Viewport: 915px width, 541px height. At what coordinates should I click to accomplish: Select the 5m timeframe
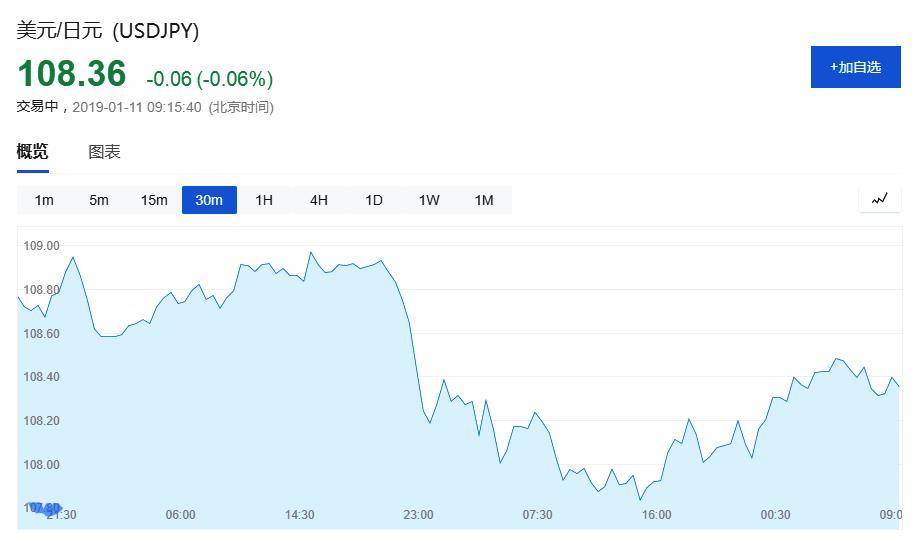(99, 200)
